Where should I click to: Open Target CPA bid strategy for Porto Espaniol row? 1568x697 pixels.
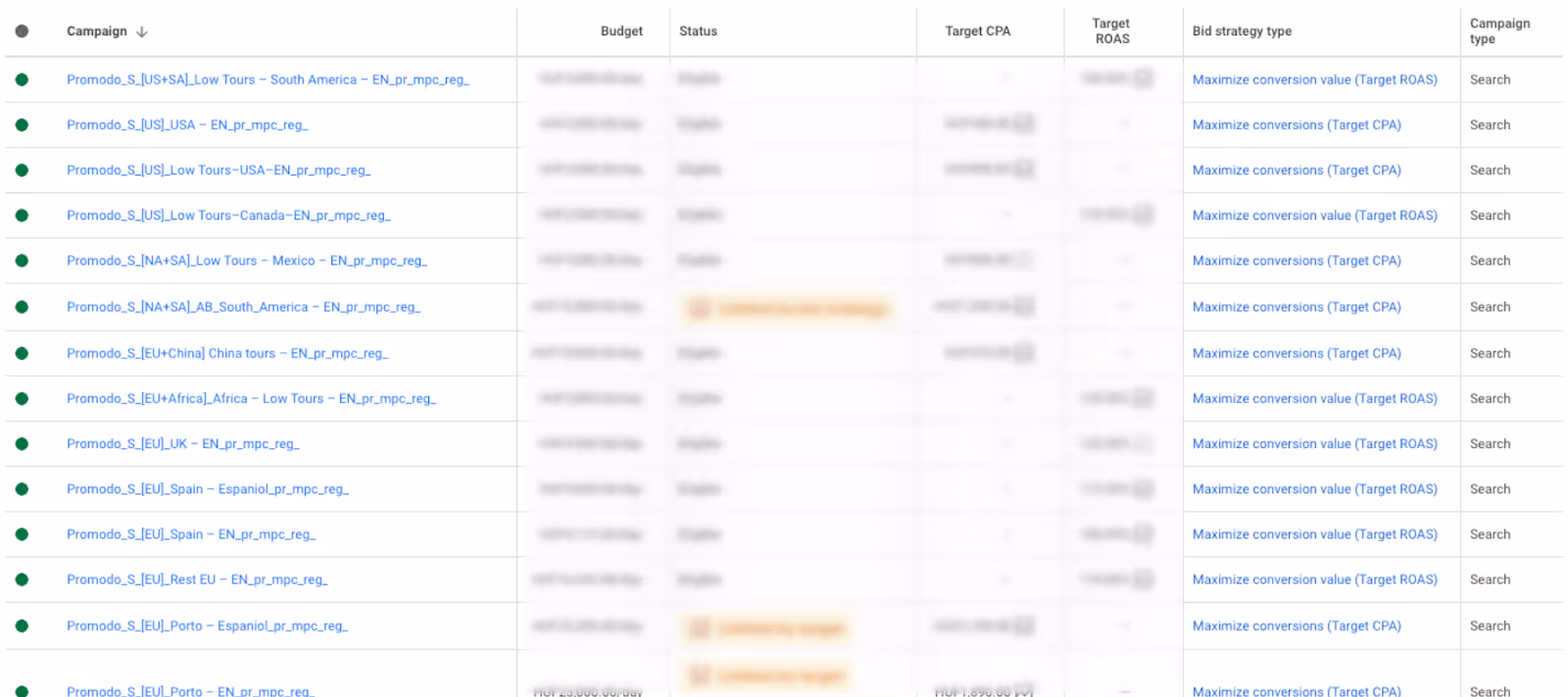(1297, 625)
